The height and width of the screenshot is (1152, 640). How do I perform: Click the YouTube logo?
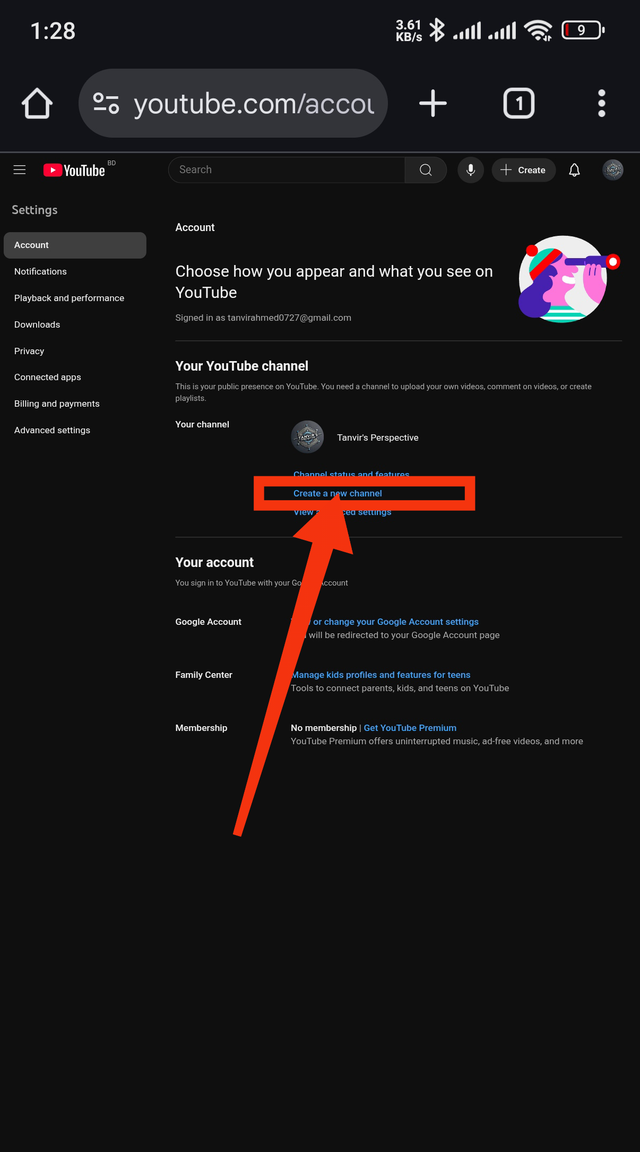[x=74, y=170]
